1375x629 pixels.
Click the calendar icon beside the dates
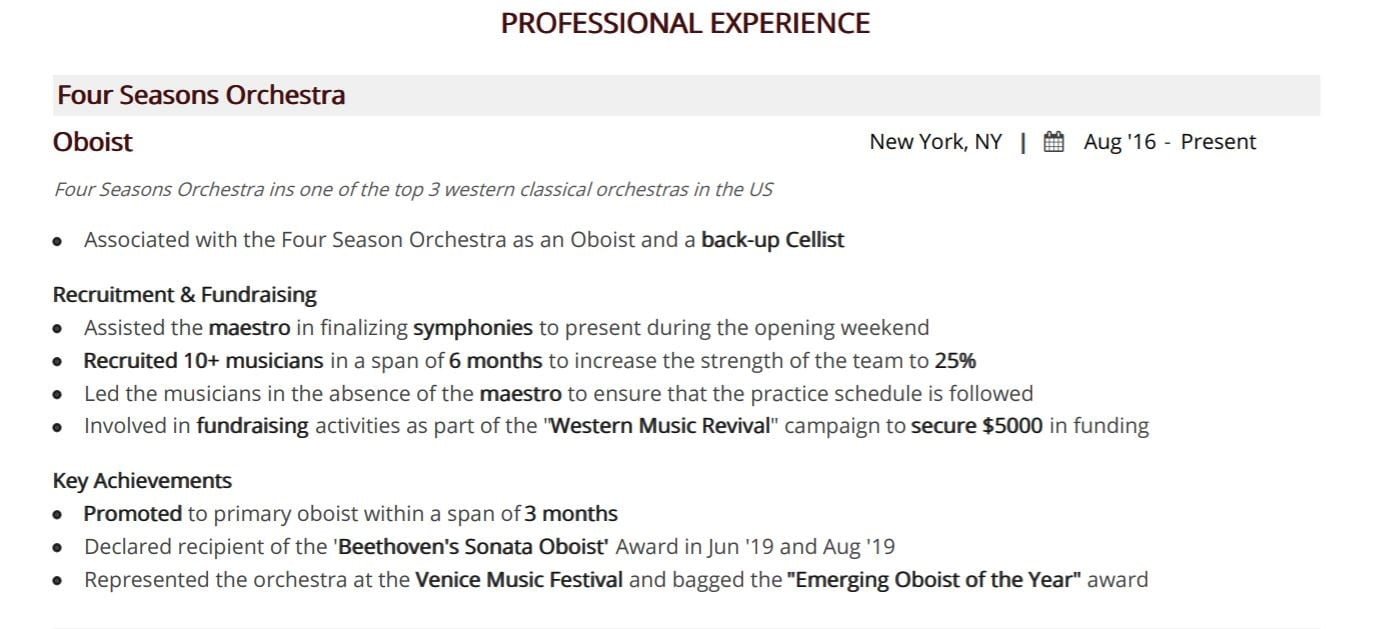click(x=1053, y=142)
